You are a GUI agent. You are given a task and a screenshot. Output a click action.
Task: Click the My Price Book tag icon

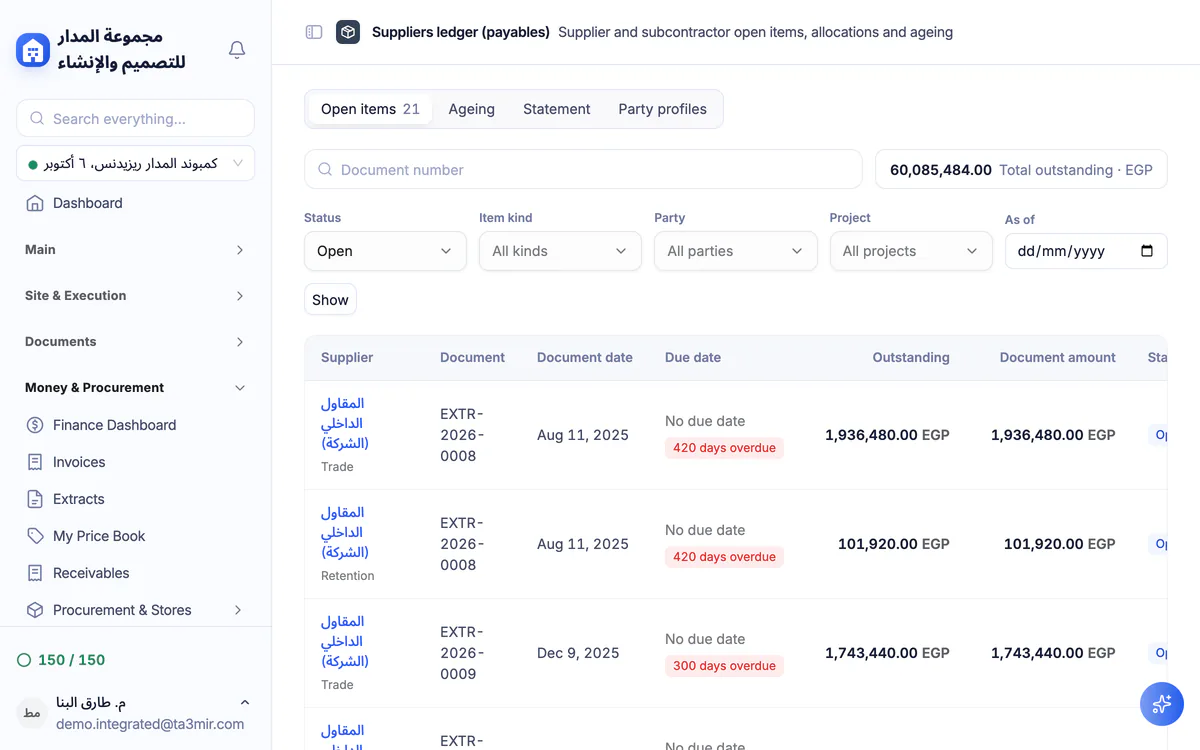point(35,536)
